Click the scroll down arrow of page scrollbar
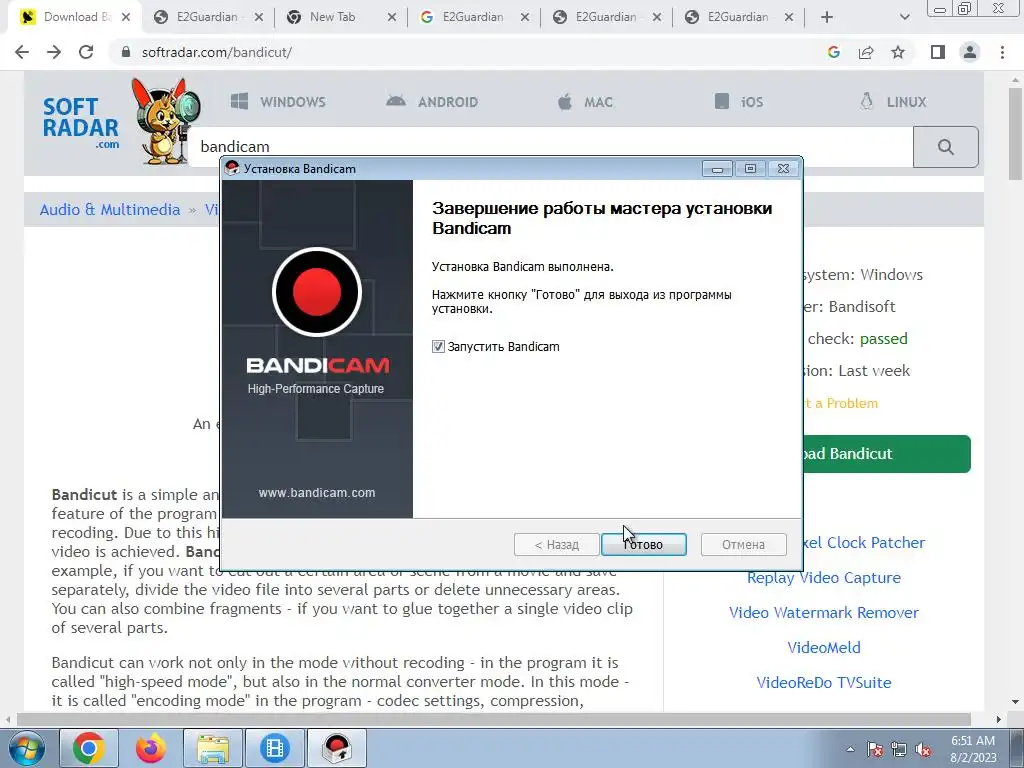This screenshot has width=1024, height=768. click(1016, 703)
